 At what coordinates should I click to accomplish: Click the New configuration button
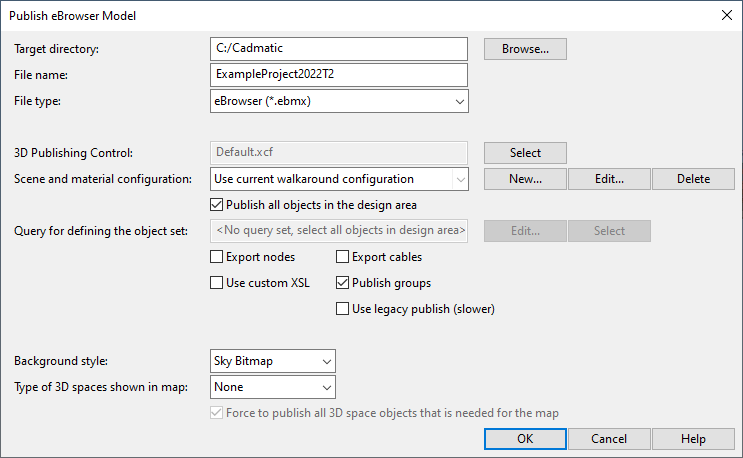coord(525,179)
